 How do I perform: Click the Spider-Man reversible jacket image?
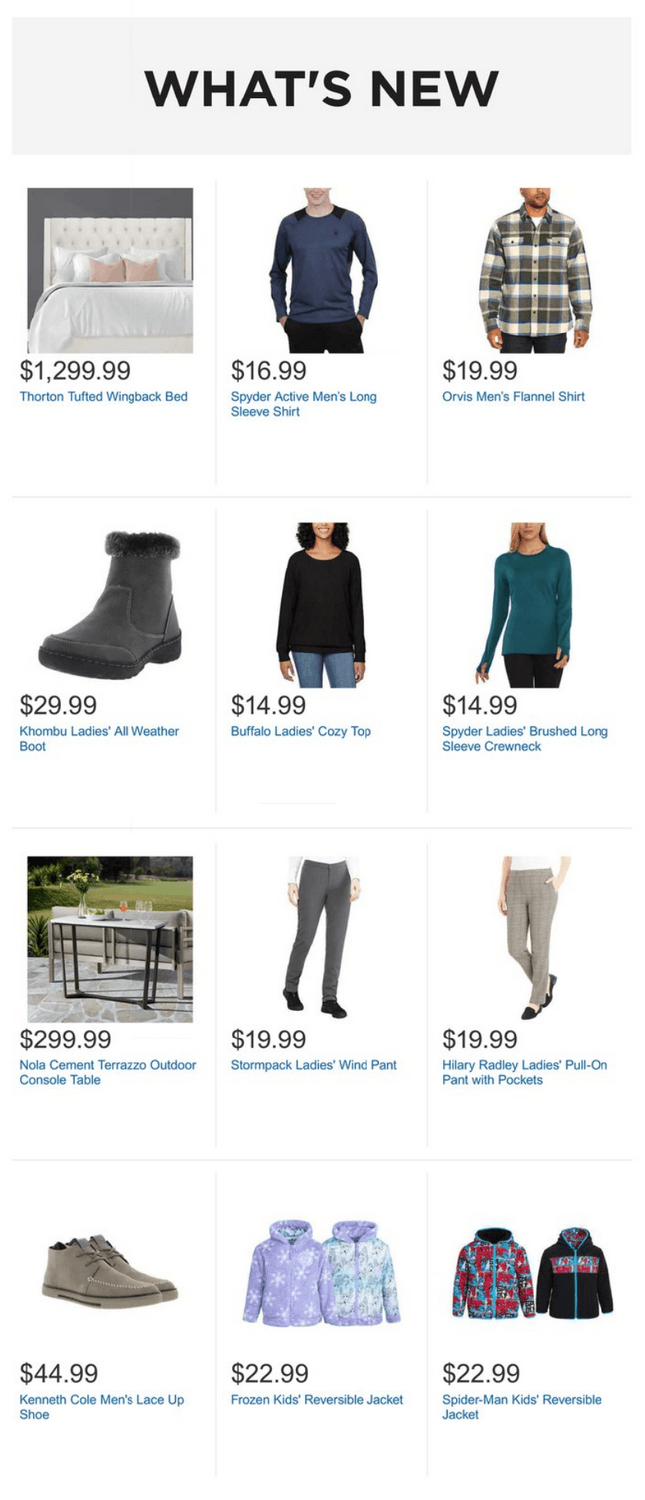click(x=533, y=1273)
